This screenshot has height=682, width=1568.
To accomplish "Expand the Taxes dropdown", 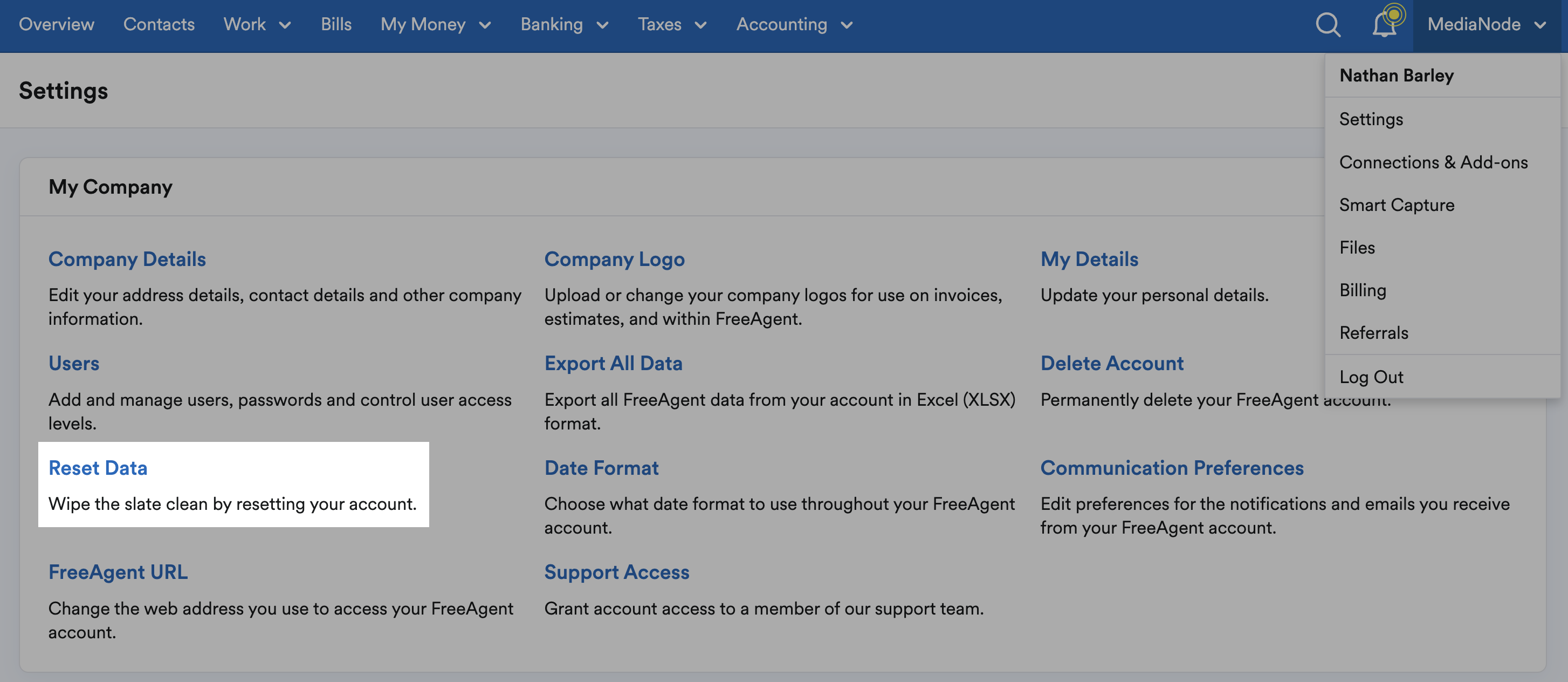I will point(672,24).
